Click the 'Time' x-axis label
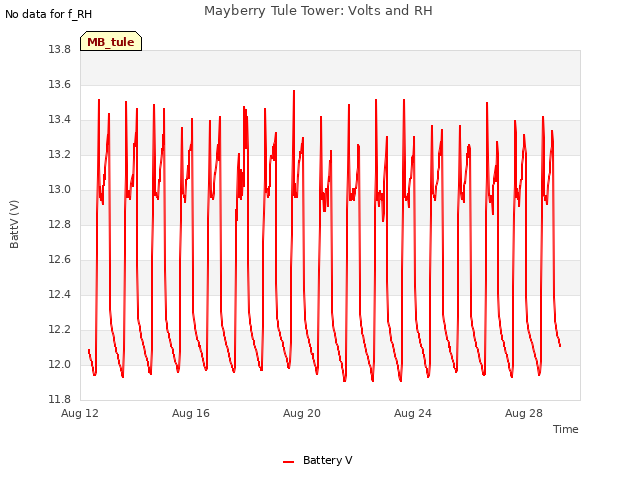Image resolution: width=640 pixels, height=480 pixels. point(565,429)
